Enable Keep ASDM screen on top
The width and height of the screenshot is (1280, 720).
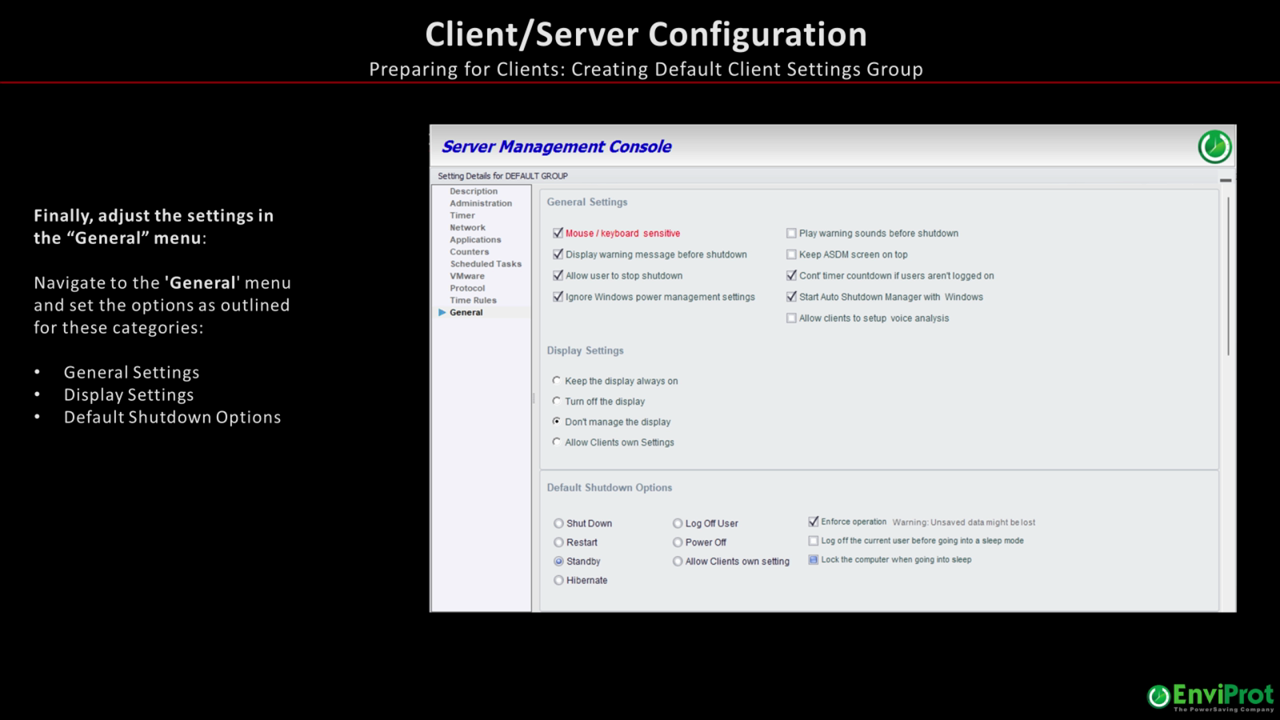tap(791, 254)
